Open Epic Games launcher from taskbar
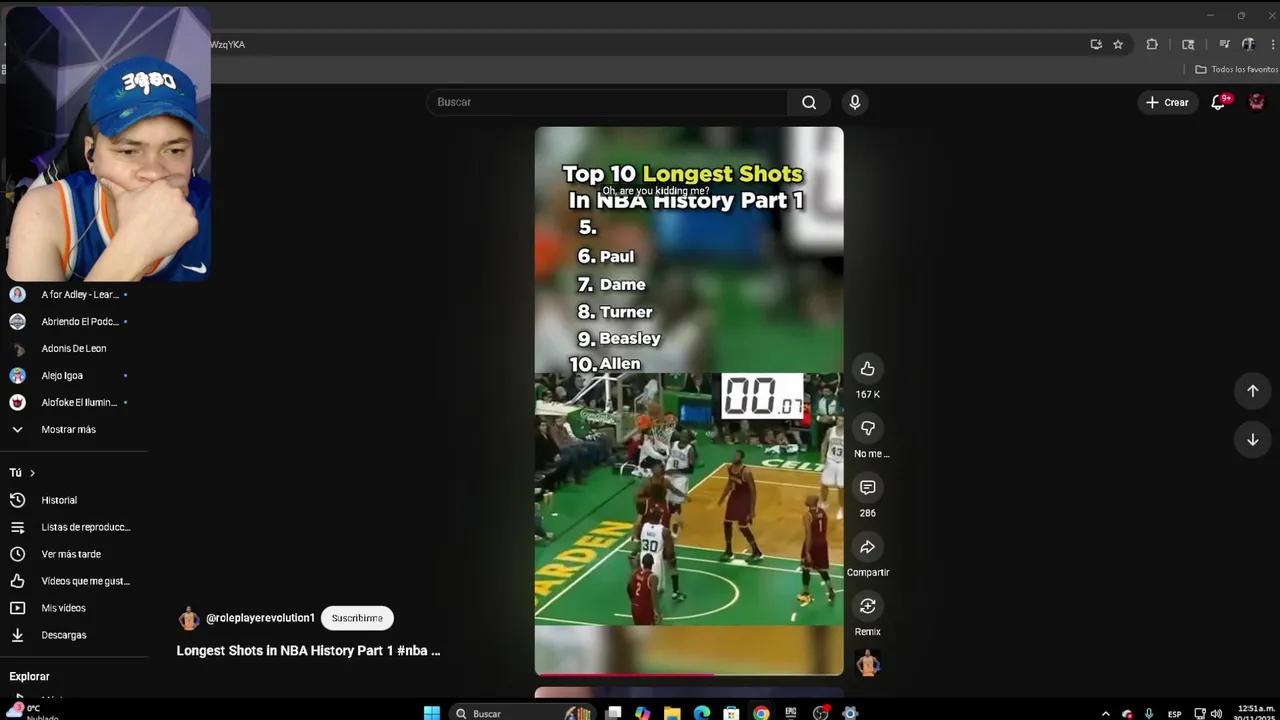Image resolution: width=1280 pixels, height=720 pixels. pos(791,713)
